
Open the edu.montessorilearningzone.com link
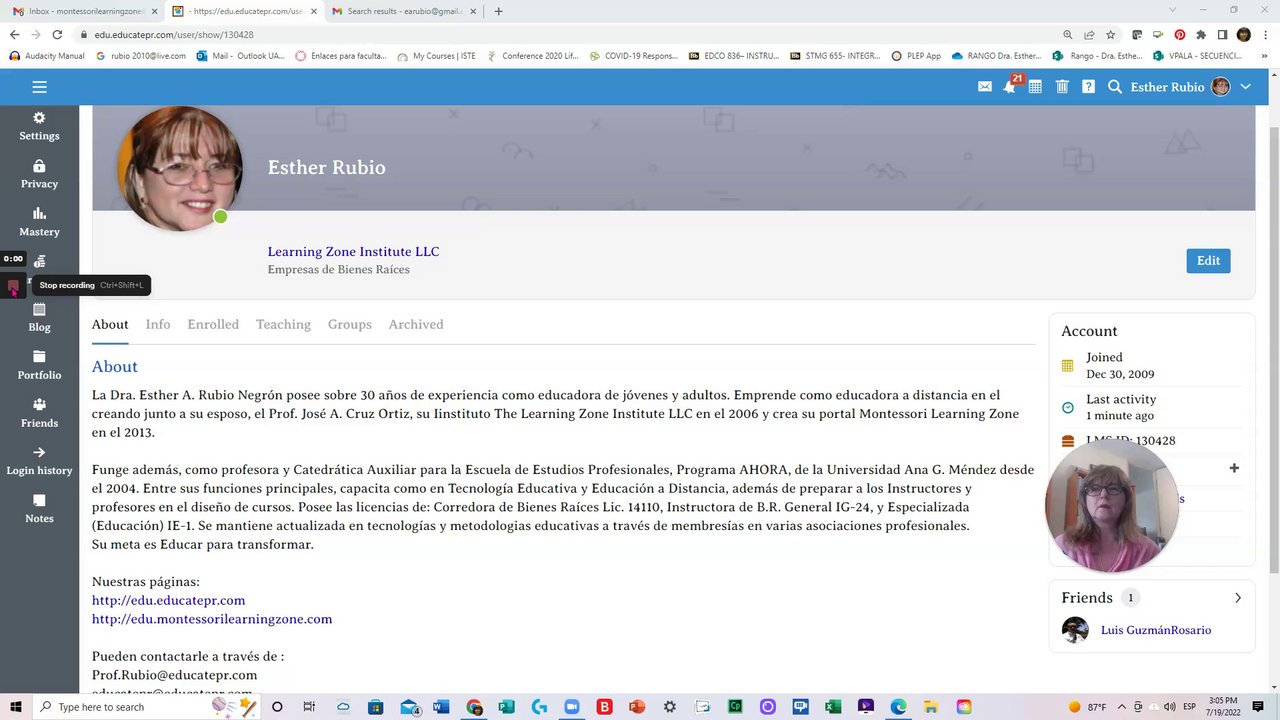click(212, 619)
